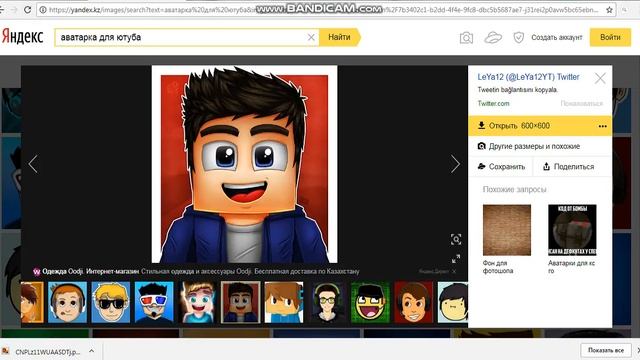The width and height of the screenshot is (640, 360).
Task: Close the Oodji ad with the X
Action: coord(454,271)
